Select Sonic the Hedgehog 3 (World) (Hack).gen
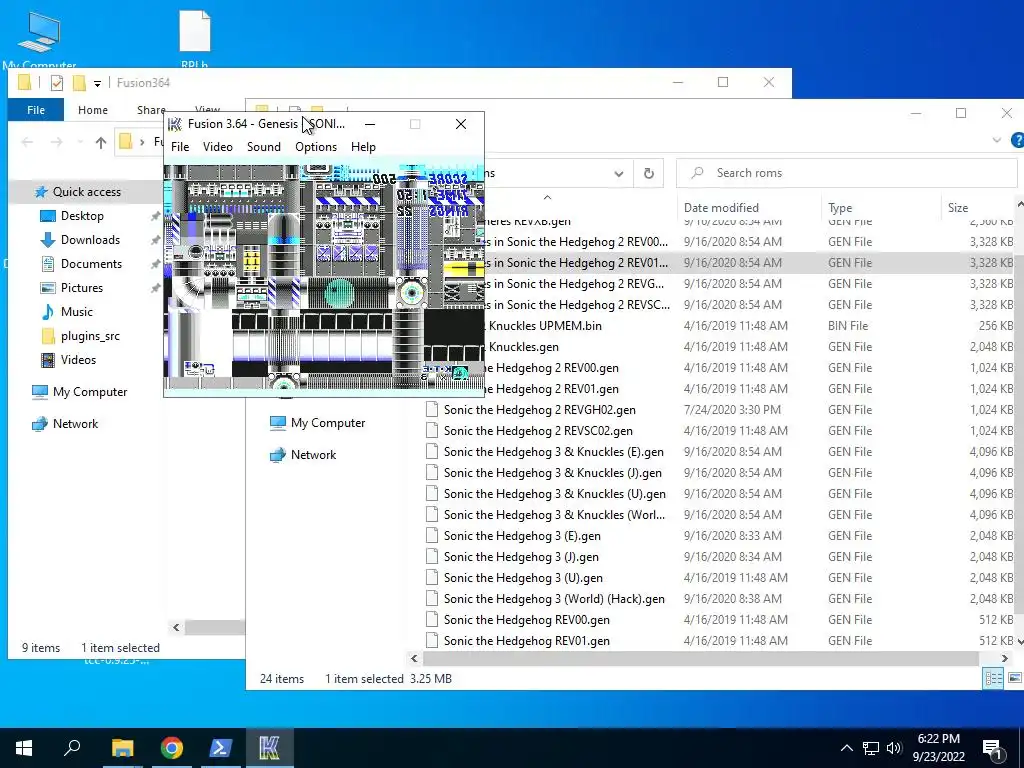 554,599
